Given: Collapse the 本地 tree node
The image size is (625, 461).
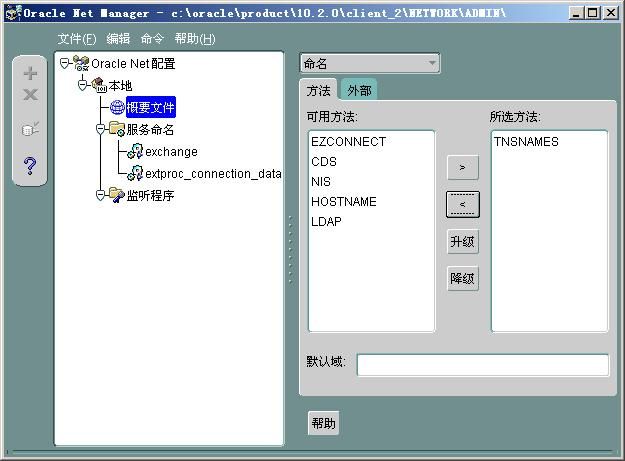Looking at the screenshot, I should [x=83, y=85].
